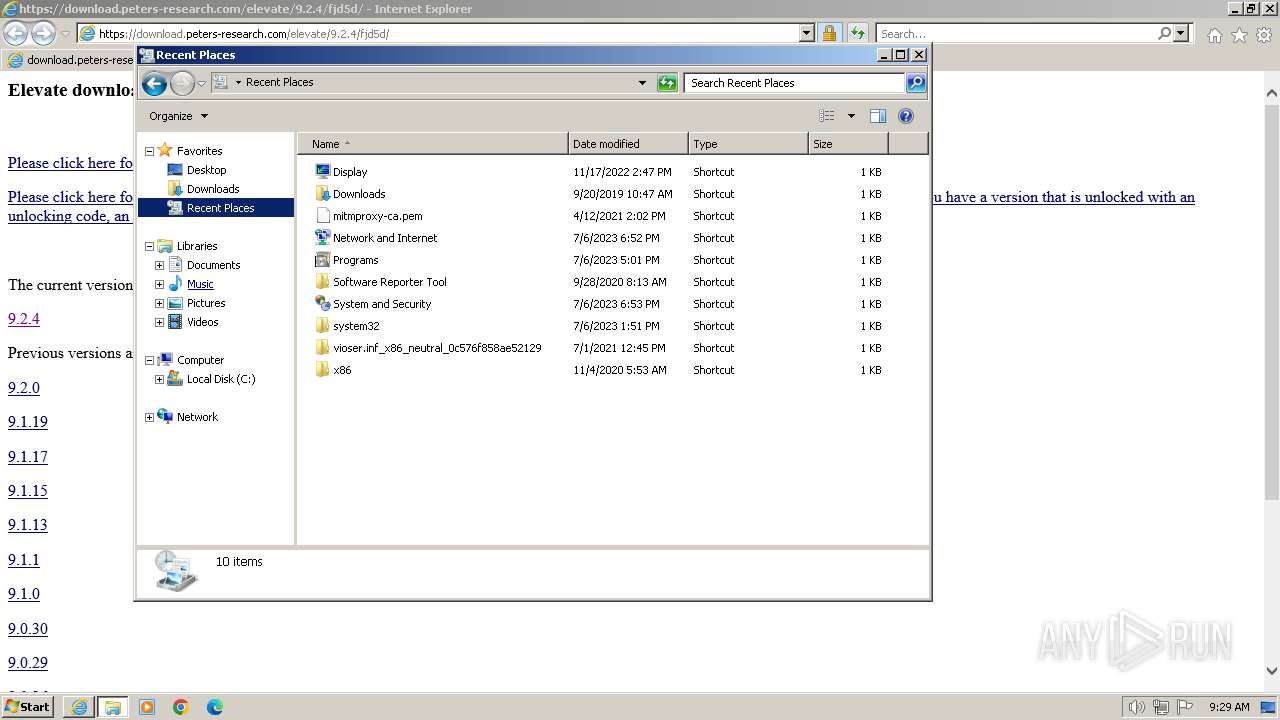The height and width of the screenshot is (720, 1280).
Task: Expand the Local Disk (C:) node
Action: pyautogui.click(x=159, y=379)
